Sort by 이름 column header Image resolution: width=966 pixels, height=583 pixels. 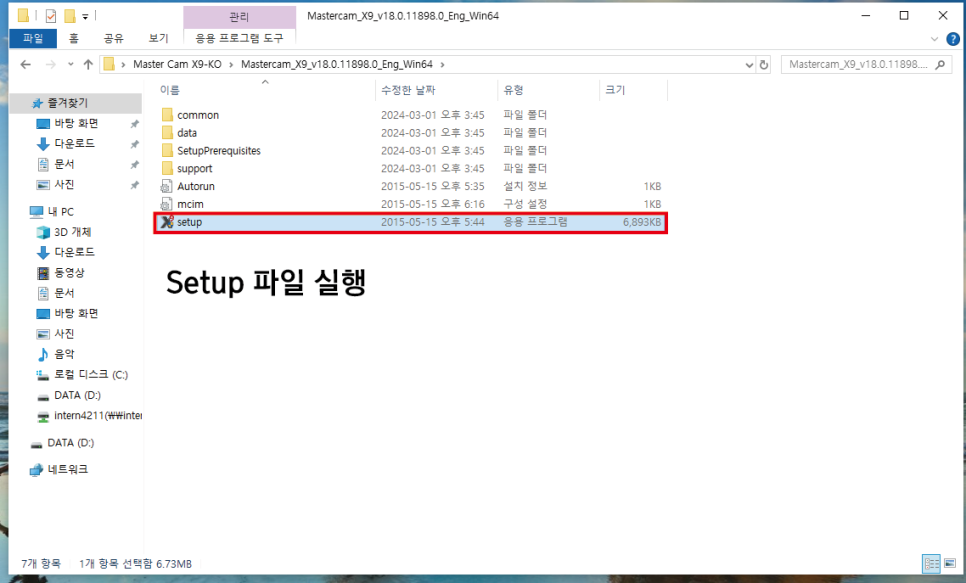click(x=170, y=90)
